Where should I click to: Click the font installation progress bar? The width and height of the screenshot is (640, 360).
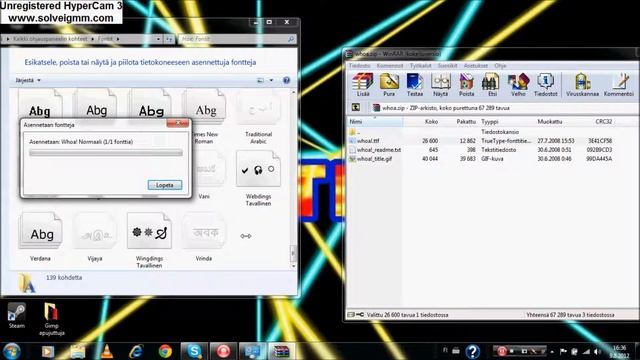(x=106, y=153)
